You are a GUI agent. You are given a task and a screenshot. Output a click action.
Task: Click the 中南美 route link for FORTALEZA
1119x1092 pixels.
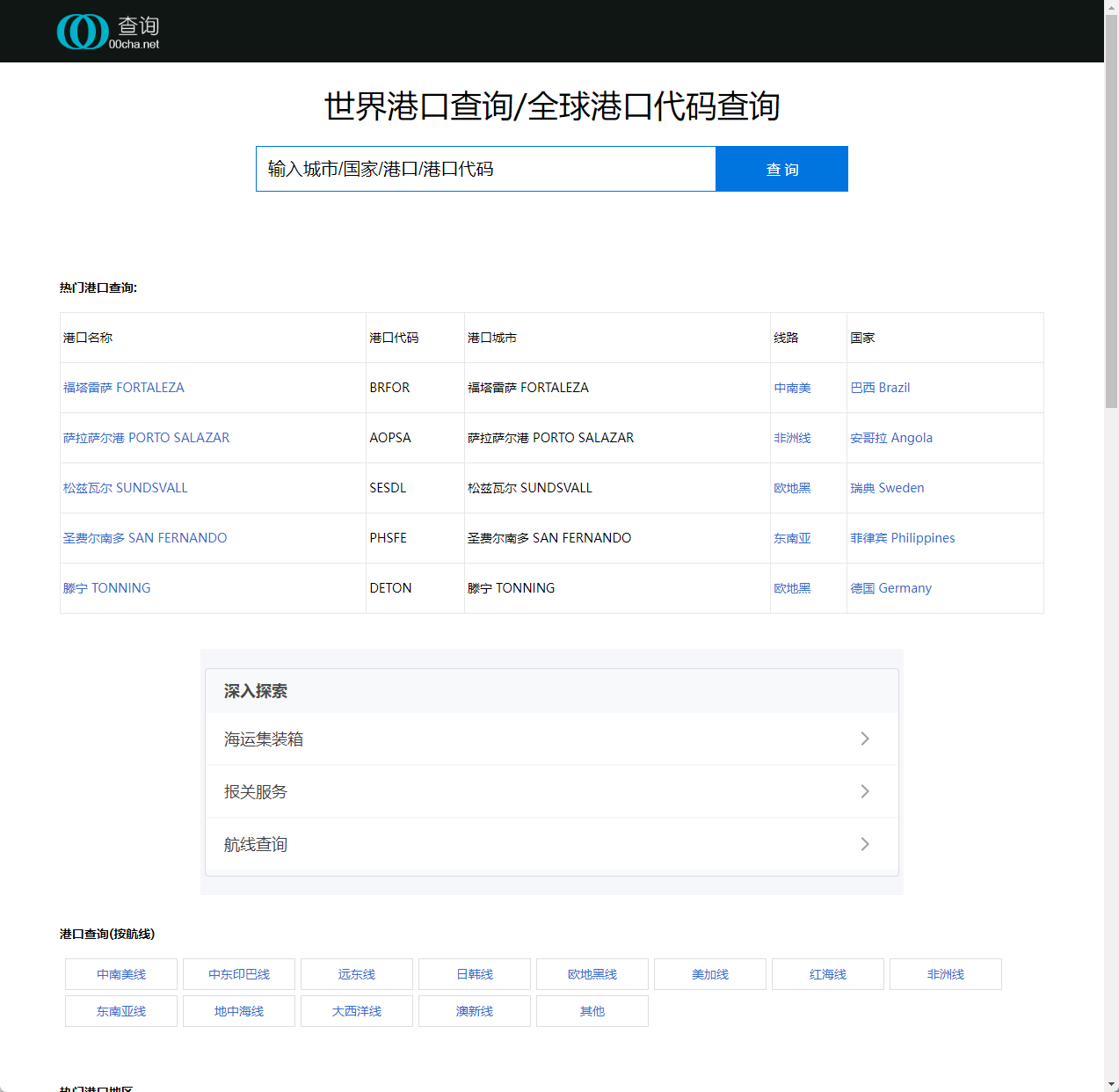(x=791, y=387)
